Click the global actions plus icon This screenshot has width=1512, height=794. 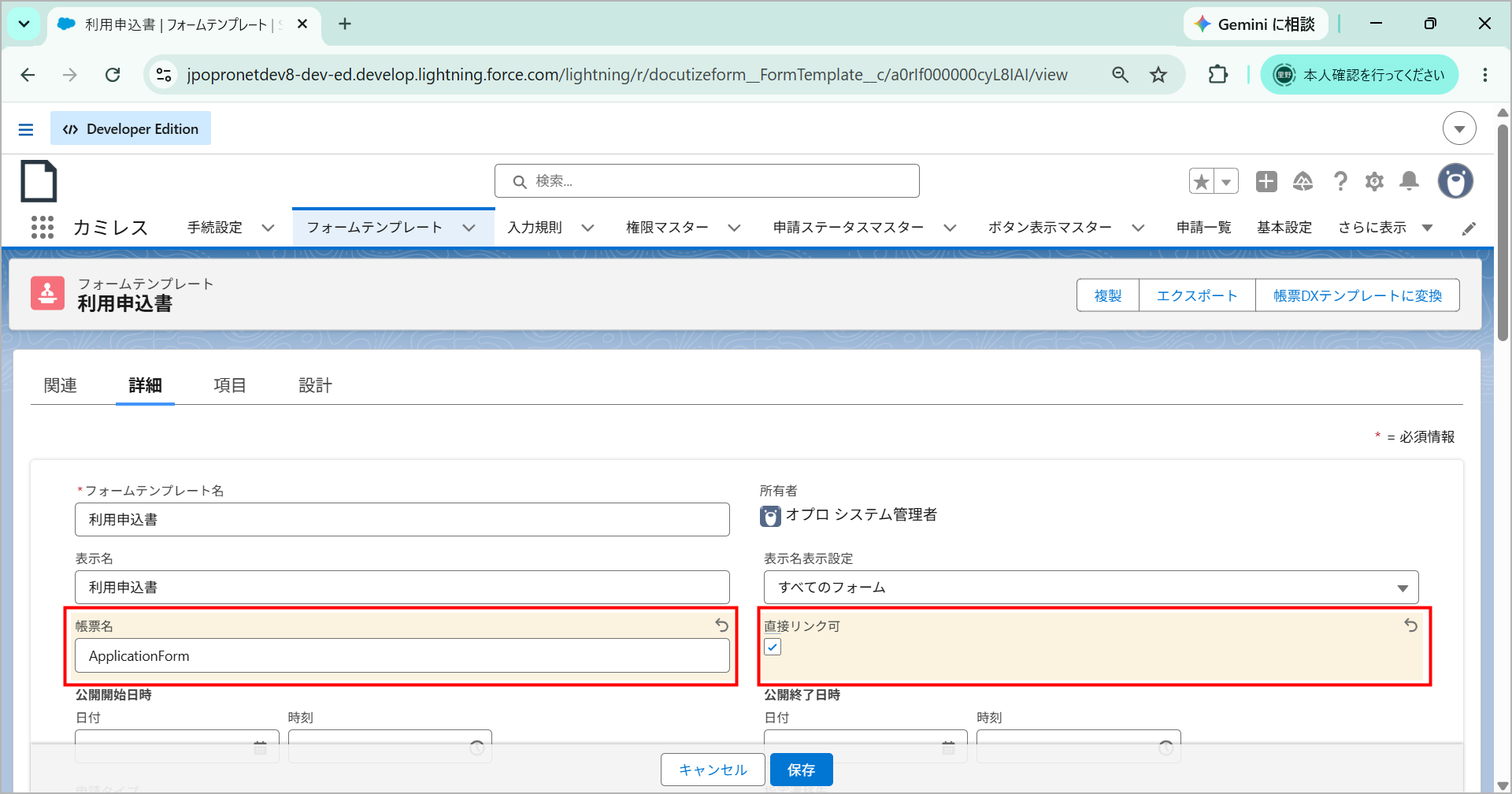(x=1266, y=181)
